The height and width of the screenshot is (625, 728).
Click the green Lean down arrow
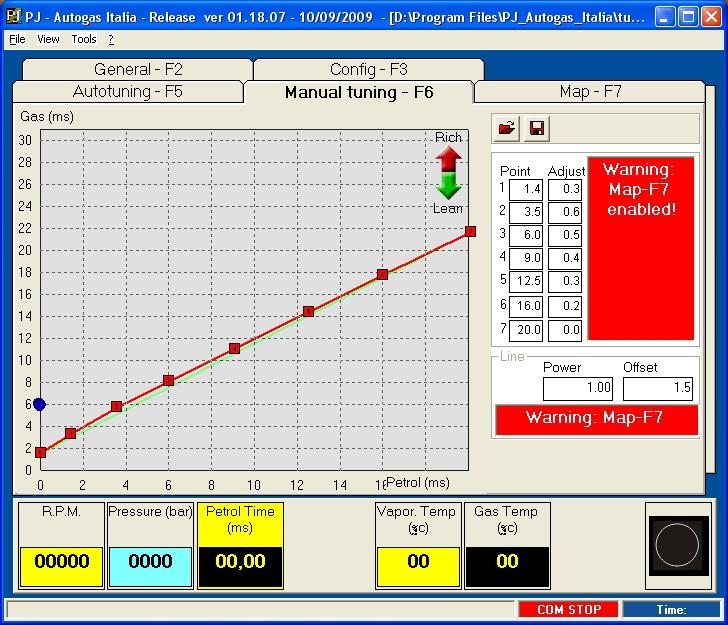448,185
